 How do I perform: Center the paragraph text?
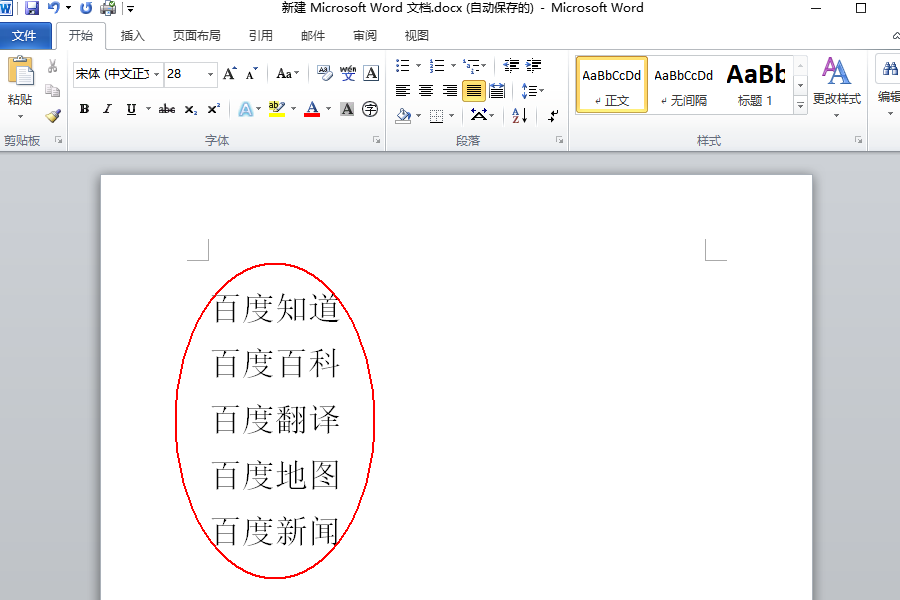[x=426, y=91]
